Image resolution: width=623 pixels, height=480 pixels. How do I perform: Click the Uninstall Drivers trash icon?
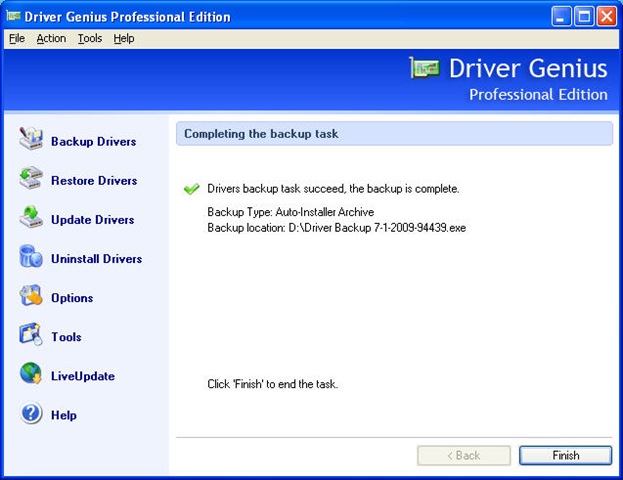31,256
